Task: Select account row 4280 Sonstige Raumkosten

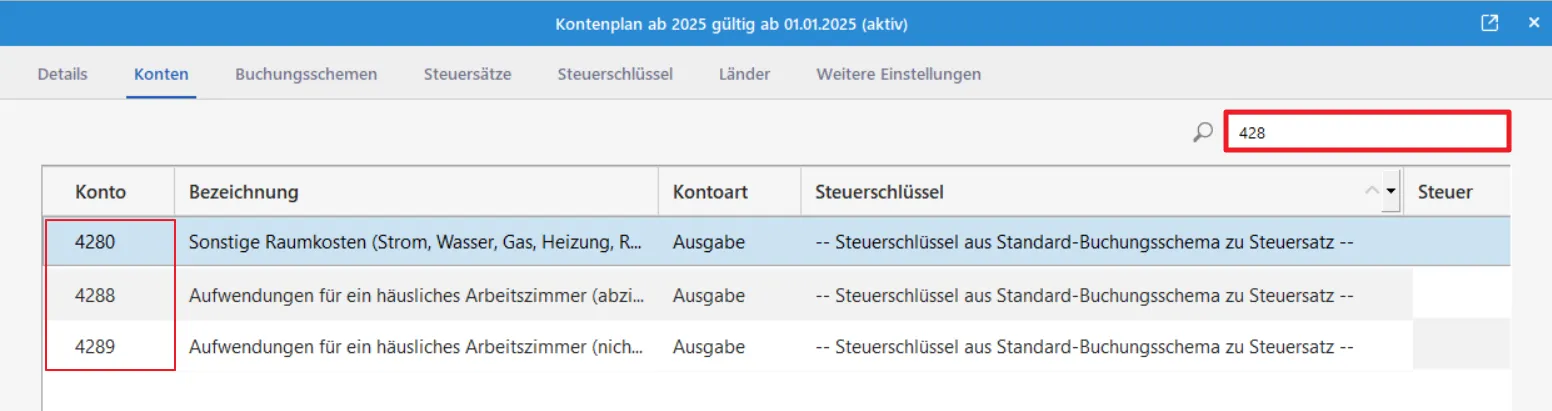Action: tap(415, 242)
